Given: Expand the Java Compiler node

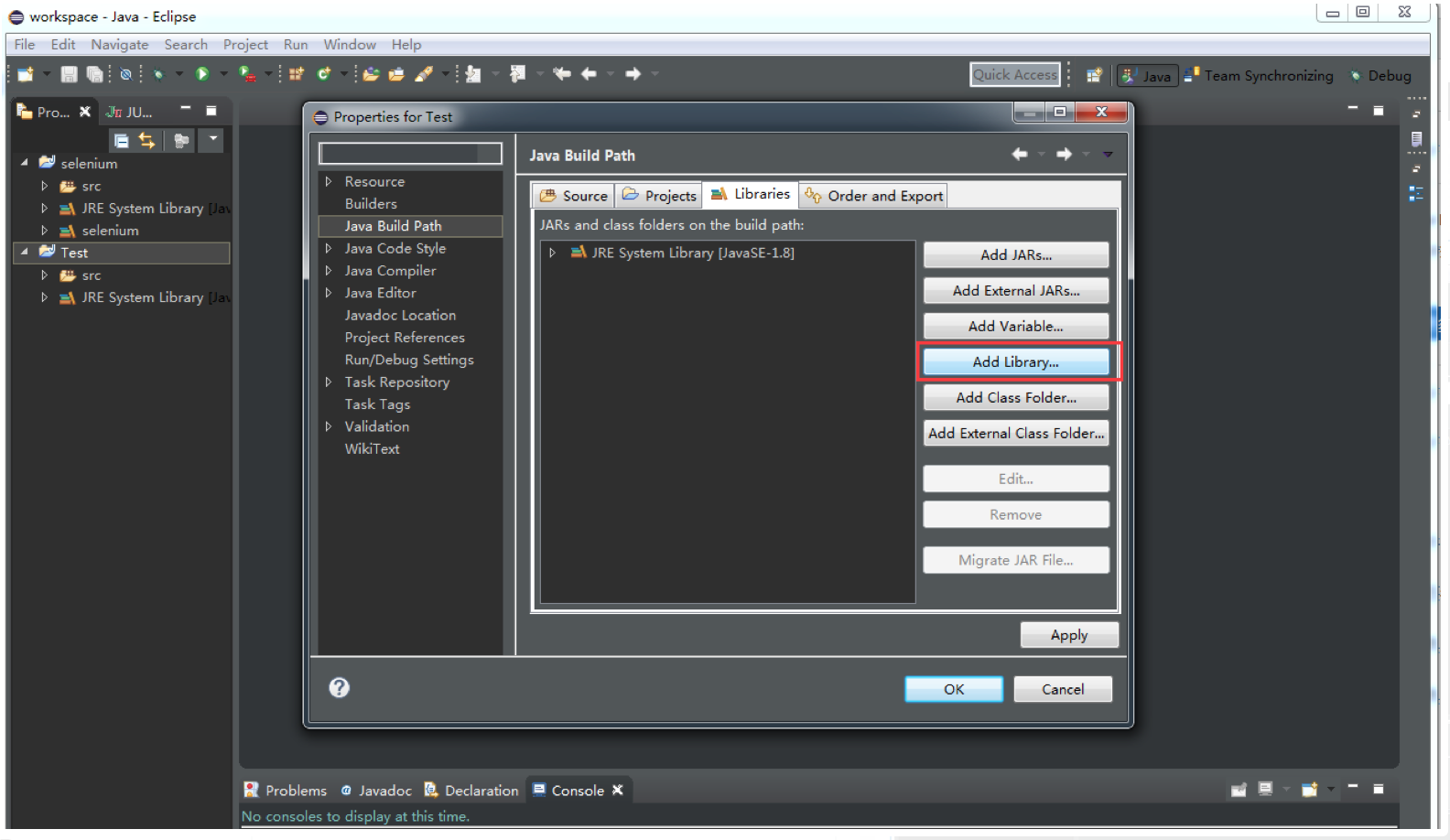Looking at the screenshot, I should pos(329,271).
